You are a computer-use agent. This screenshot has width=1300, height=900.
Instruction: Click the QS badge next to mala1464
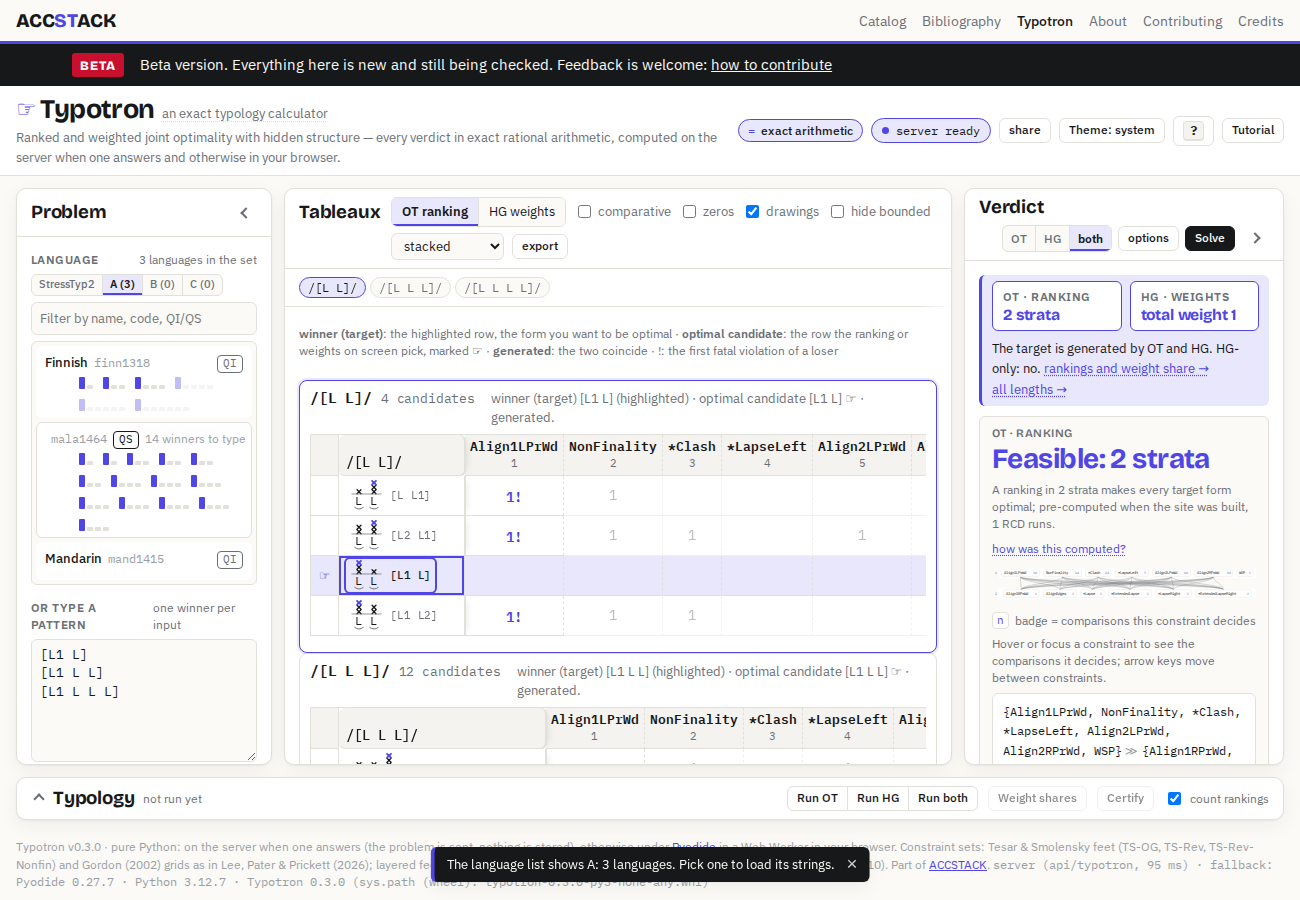pyautogui.click(x=126, y=439)
